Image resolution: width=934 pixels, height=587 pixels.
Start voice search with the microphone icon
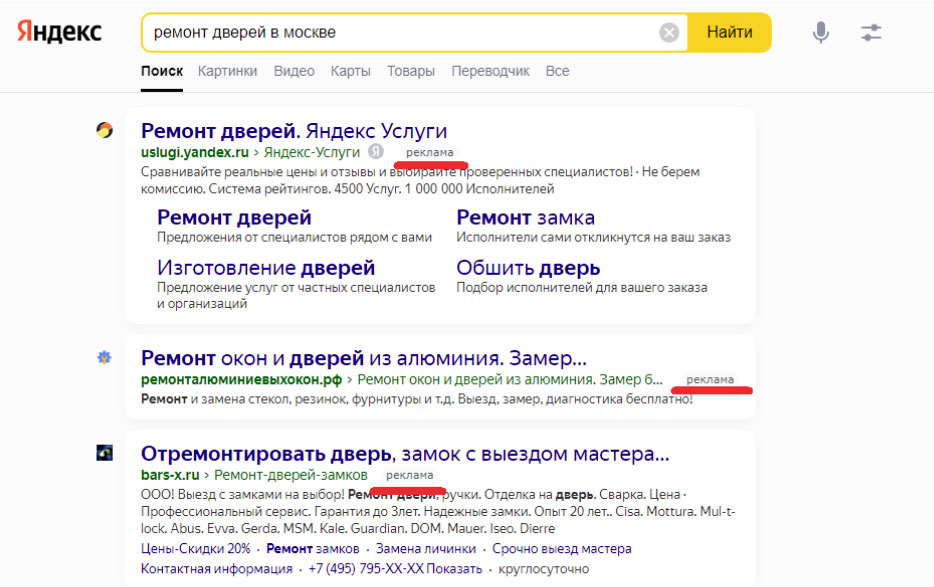point(821,32)
